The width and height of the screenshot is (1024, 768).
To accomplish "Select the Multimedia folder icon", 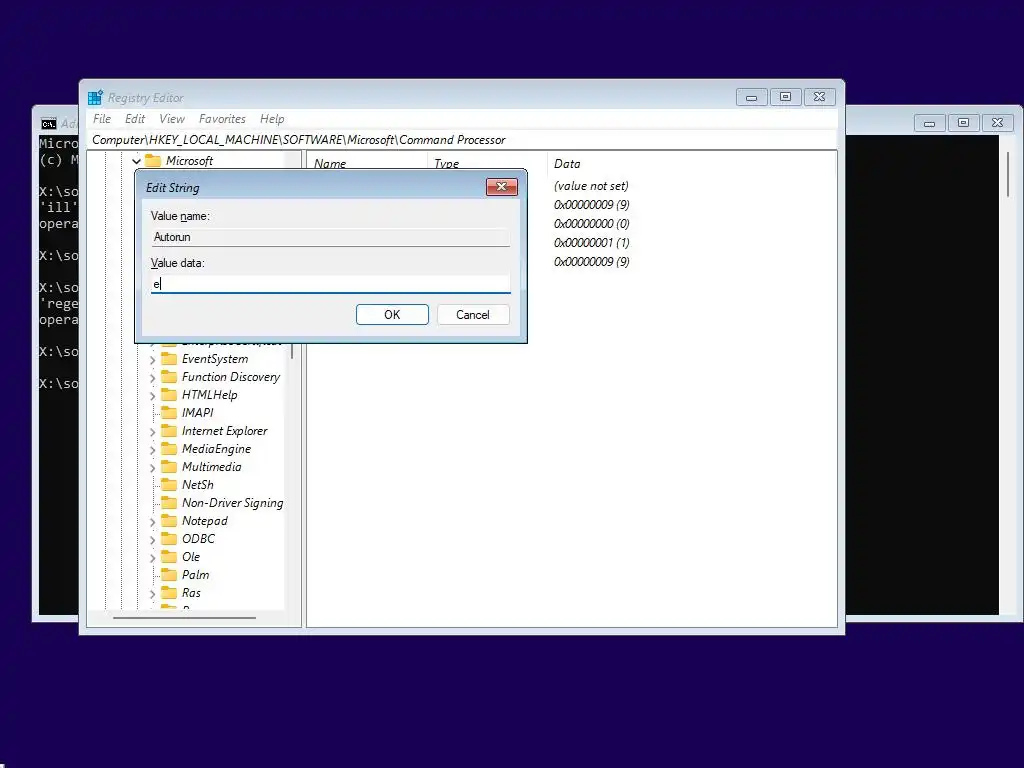I will [169, 466].
